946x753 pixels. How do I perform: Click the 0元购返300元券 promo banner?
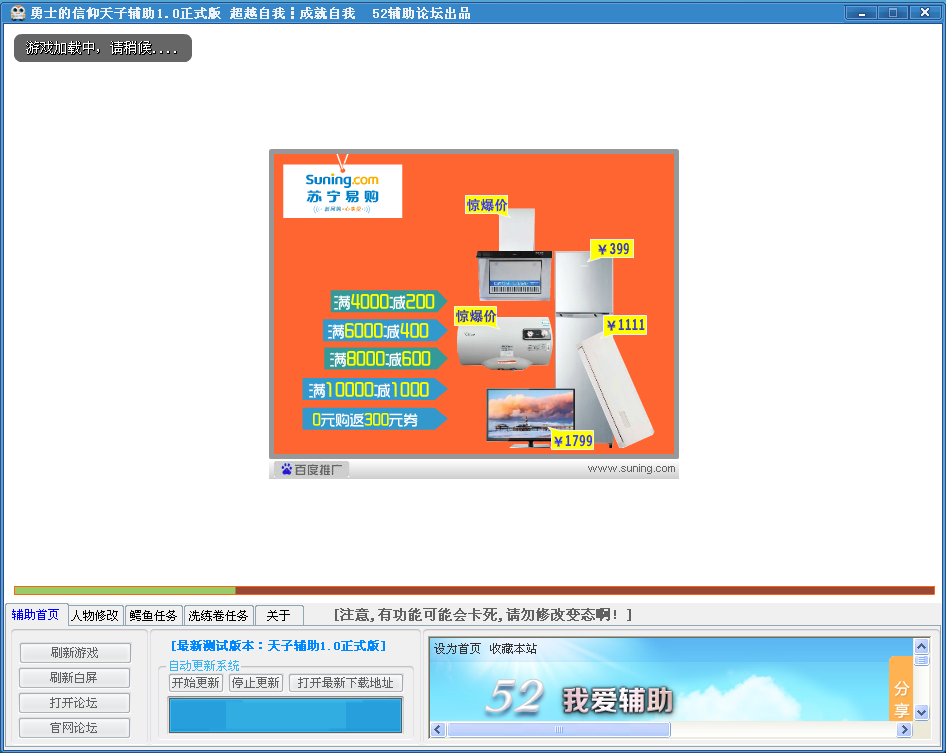(374, 419)
